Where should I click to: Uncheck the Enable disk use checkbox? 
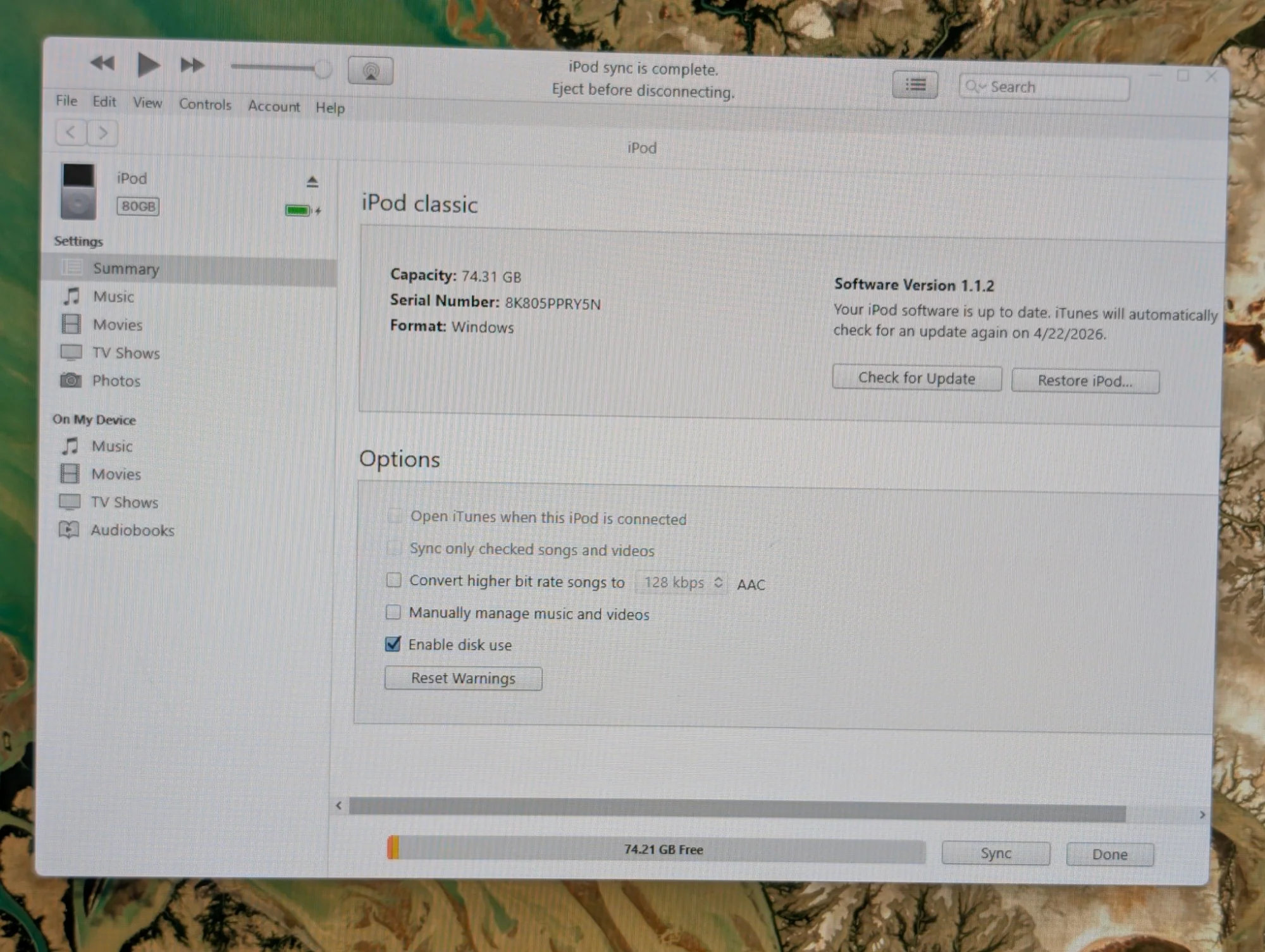tap(393, 644)
